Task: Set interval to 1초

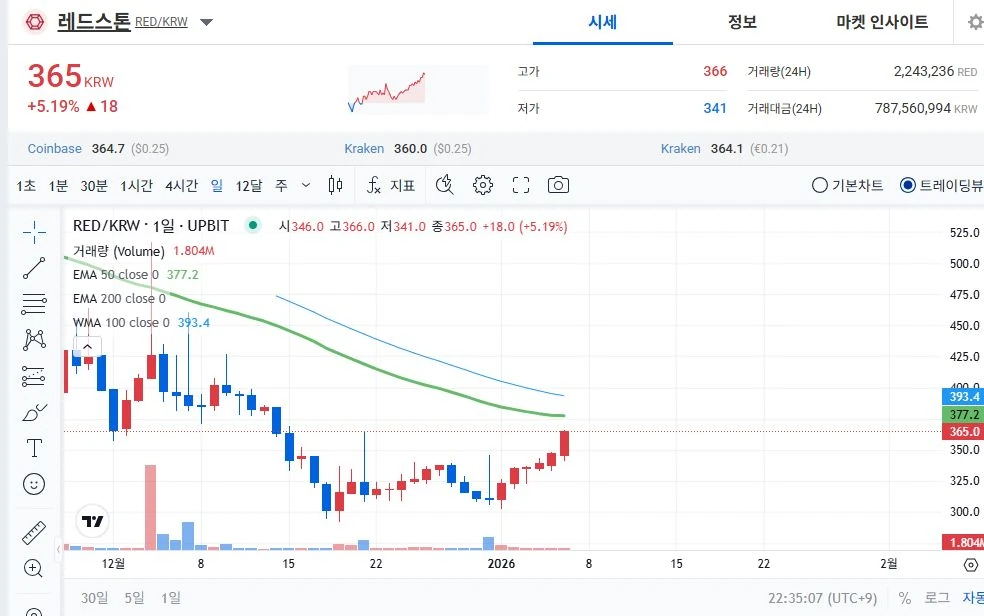Action: click(x=26, y=186)
